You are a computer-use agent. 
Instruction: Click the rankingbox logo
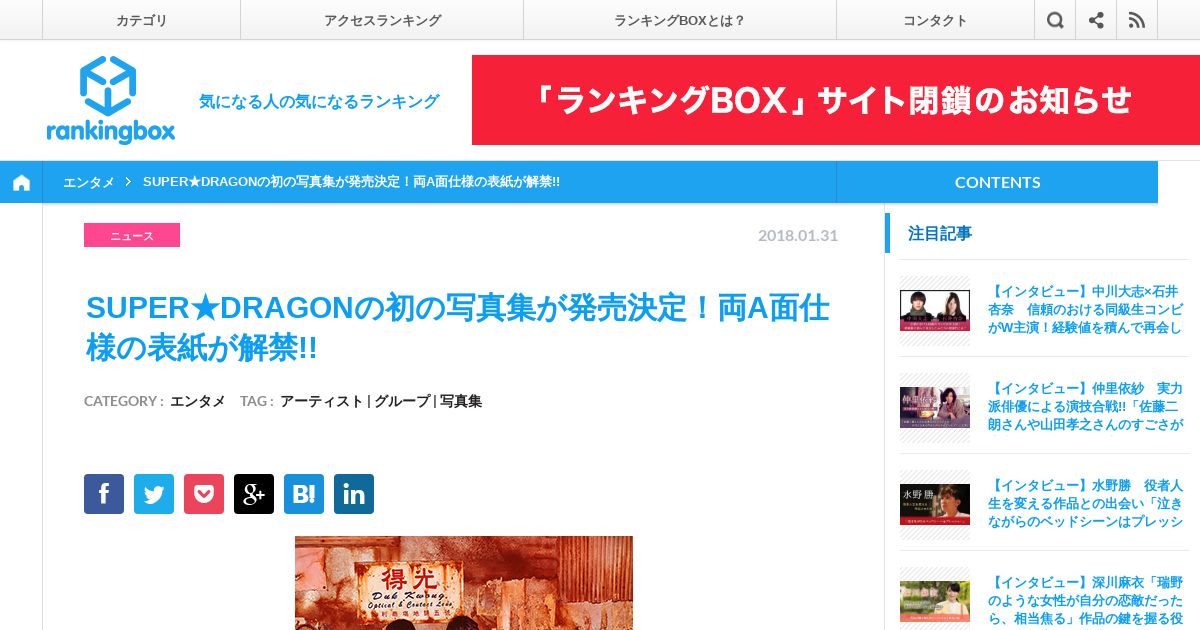coord(110,100)
